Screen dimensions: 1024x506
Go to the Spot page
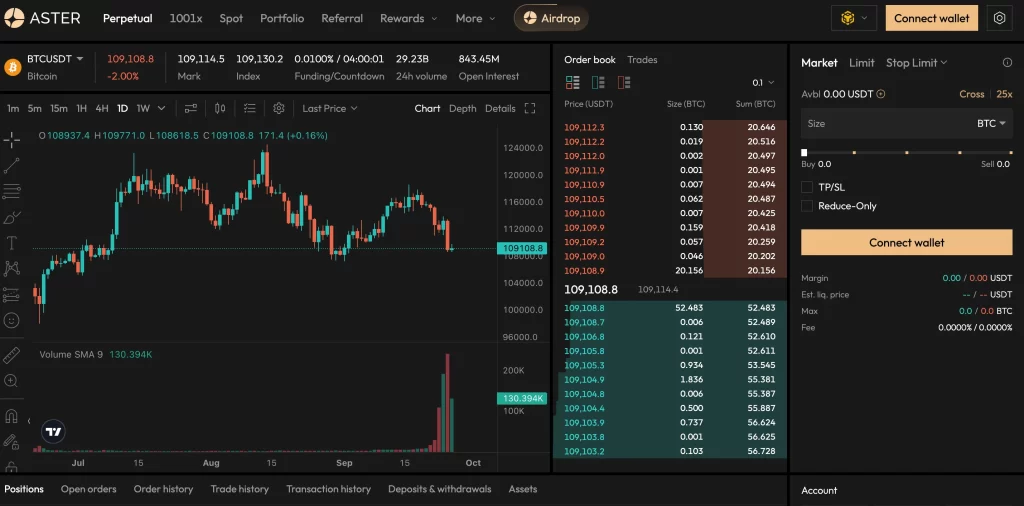click(231, 18)
